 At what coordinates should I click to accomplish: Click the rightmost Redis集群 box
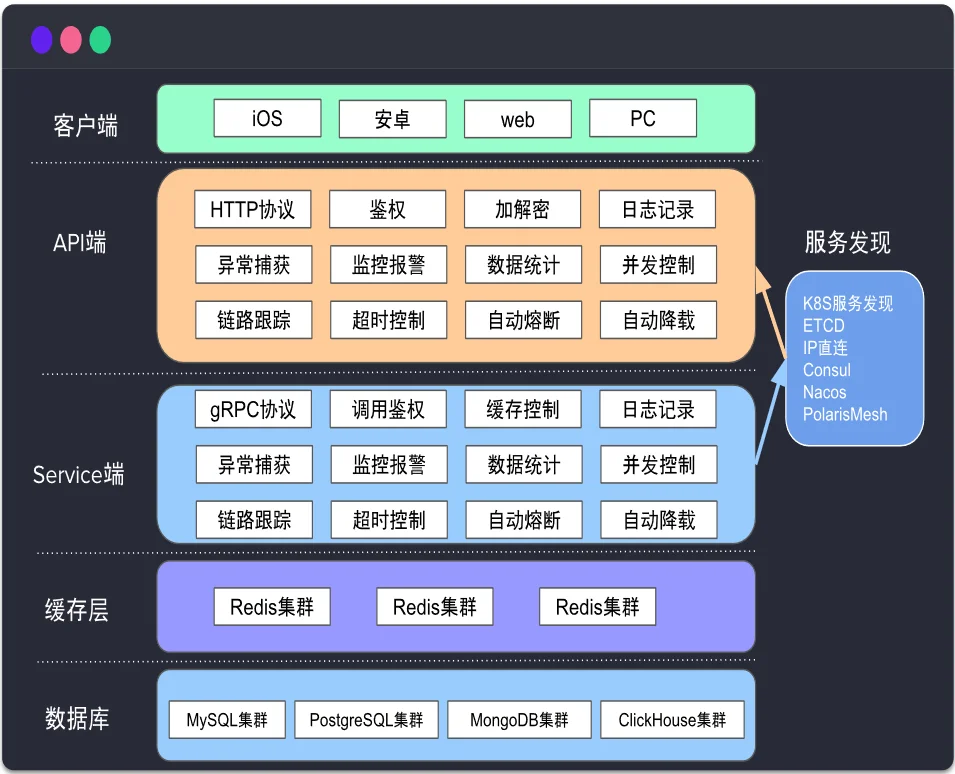tap(597, 607)
